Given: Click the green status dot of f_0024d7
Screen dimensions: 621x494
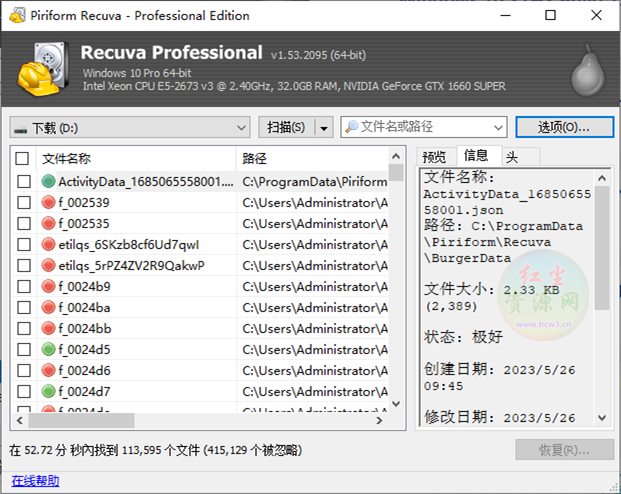Looking at the screenshot, I should coord(48,391).
